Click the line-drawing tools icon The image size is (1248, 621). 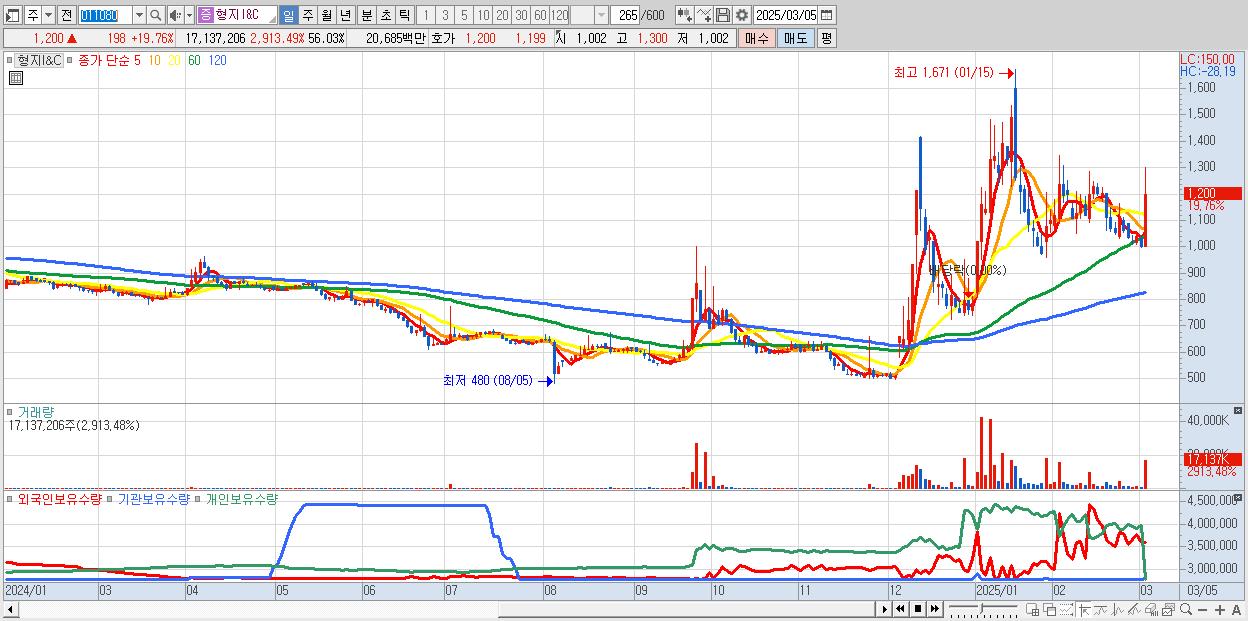(x=704, y=15)
